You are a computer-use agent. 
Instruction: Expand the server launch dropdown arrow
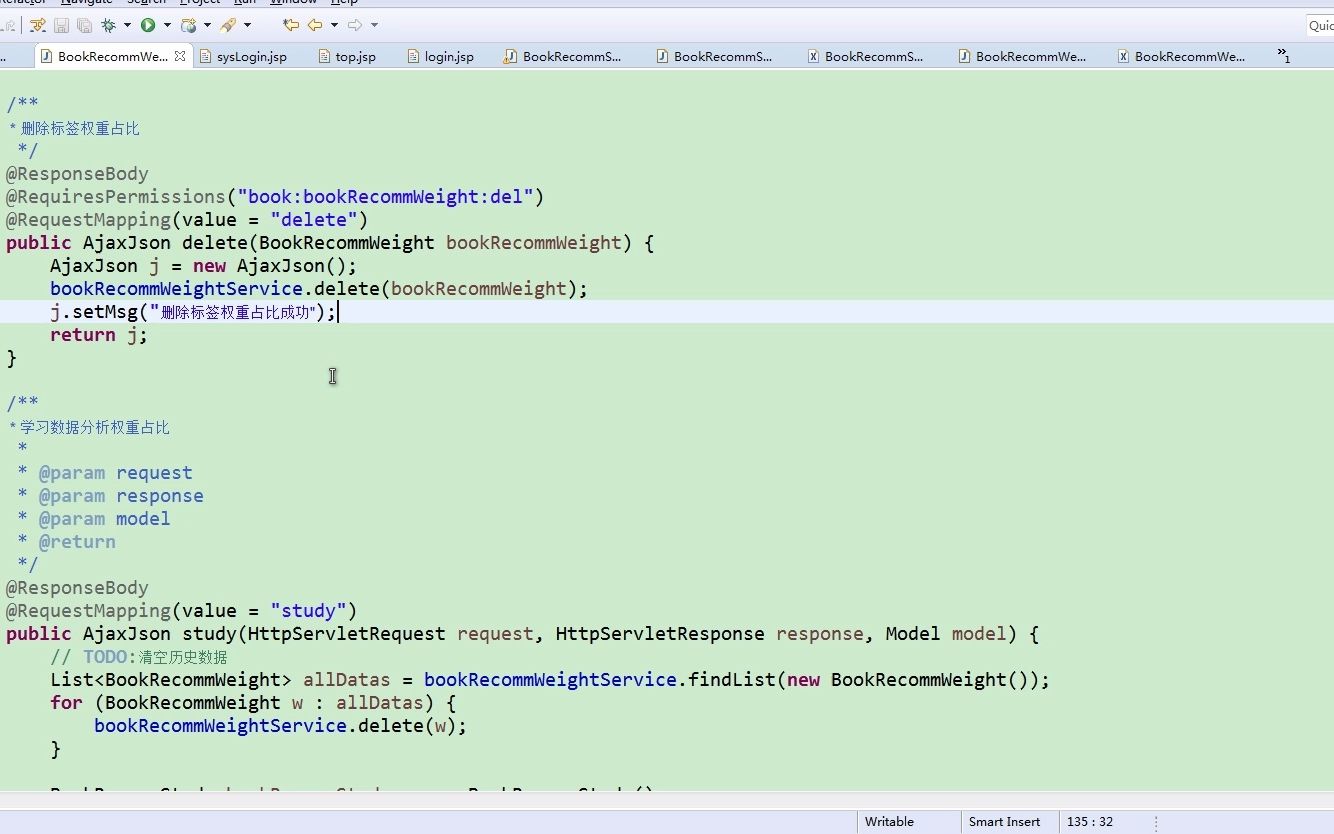(x=208, y=25)
